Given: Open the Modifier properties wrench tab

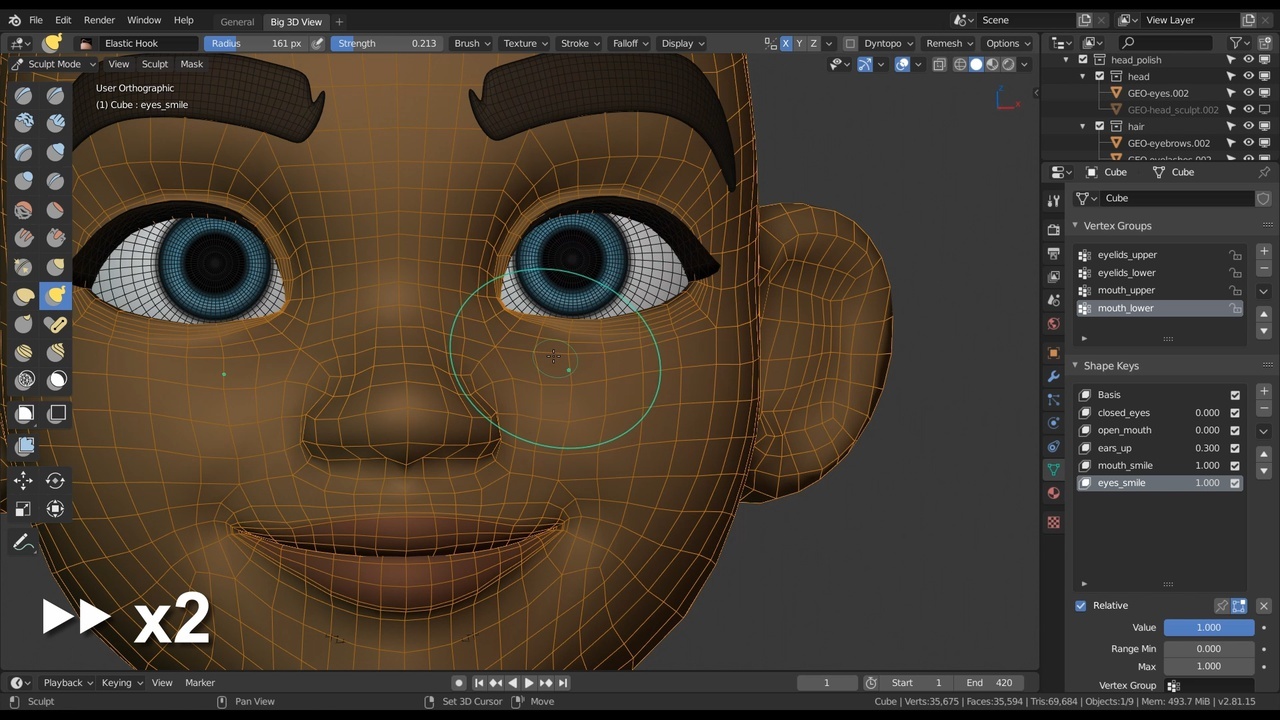Looking at the screenshot, I should [1053, 375].
